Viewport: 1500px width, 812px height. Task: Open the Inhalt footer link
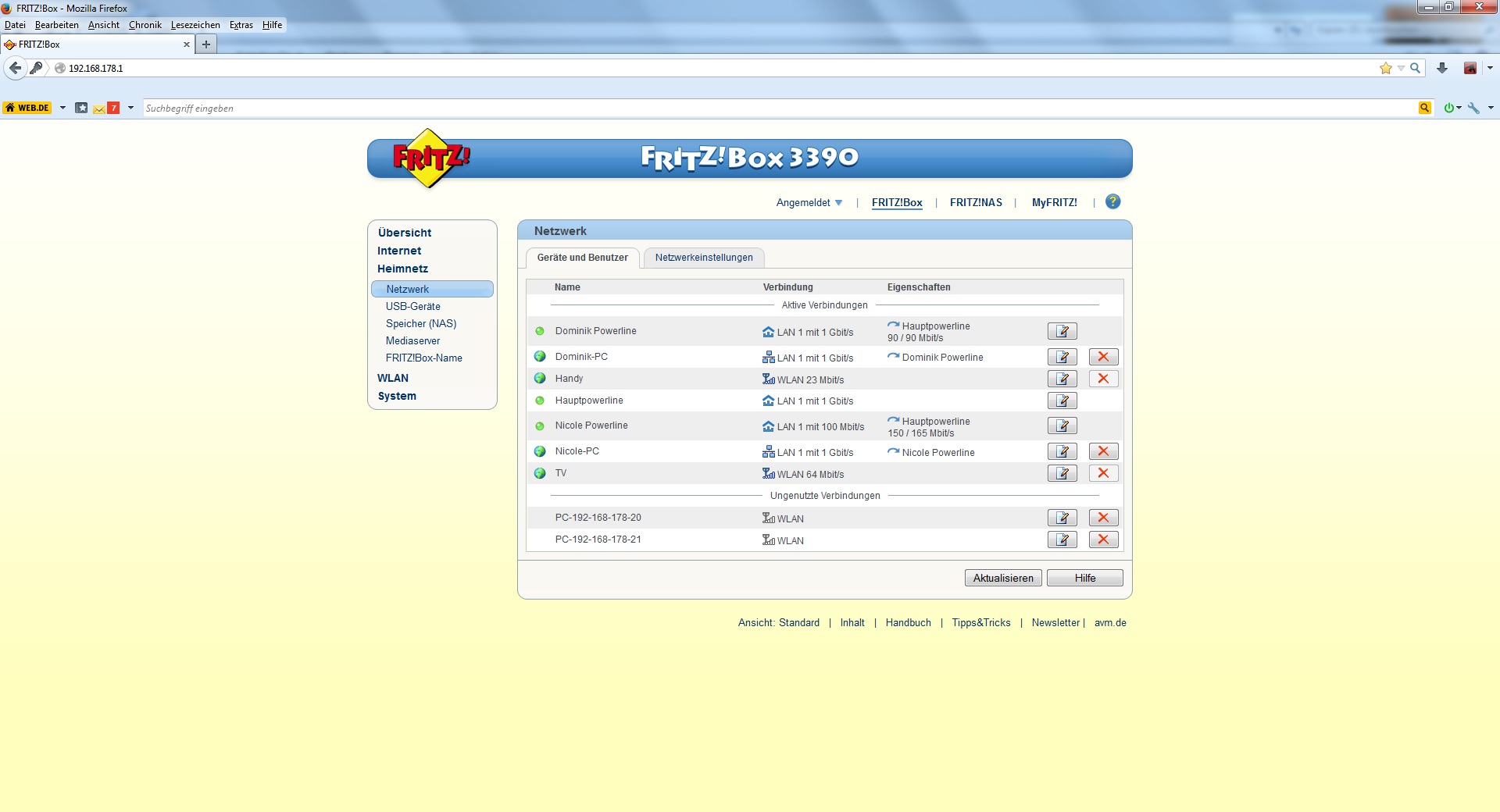pyautogui.click(x=852, y=622)
